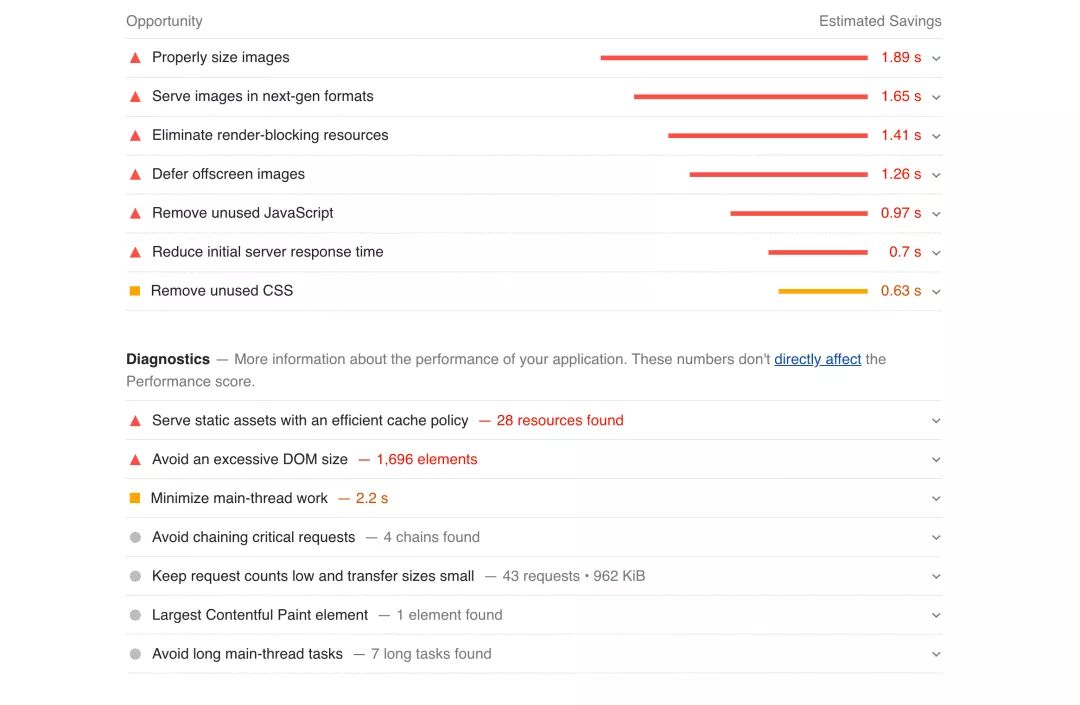Follow the directly affect link
The height and width of the screenshot is (705, 1080).
tap(818, 359)
